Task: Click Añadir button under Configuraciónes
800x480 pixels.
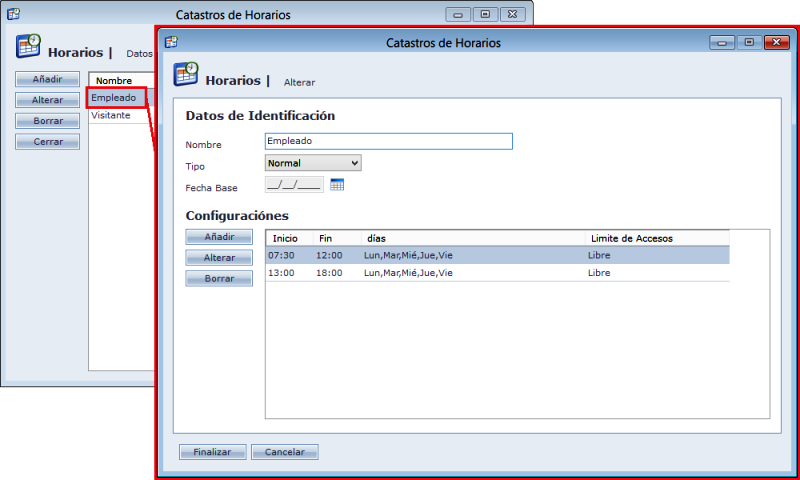Action: pos(219,237)
